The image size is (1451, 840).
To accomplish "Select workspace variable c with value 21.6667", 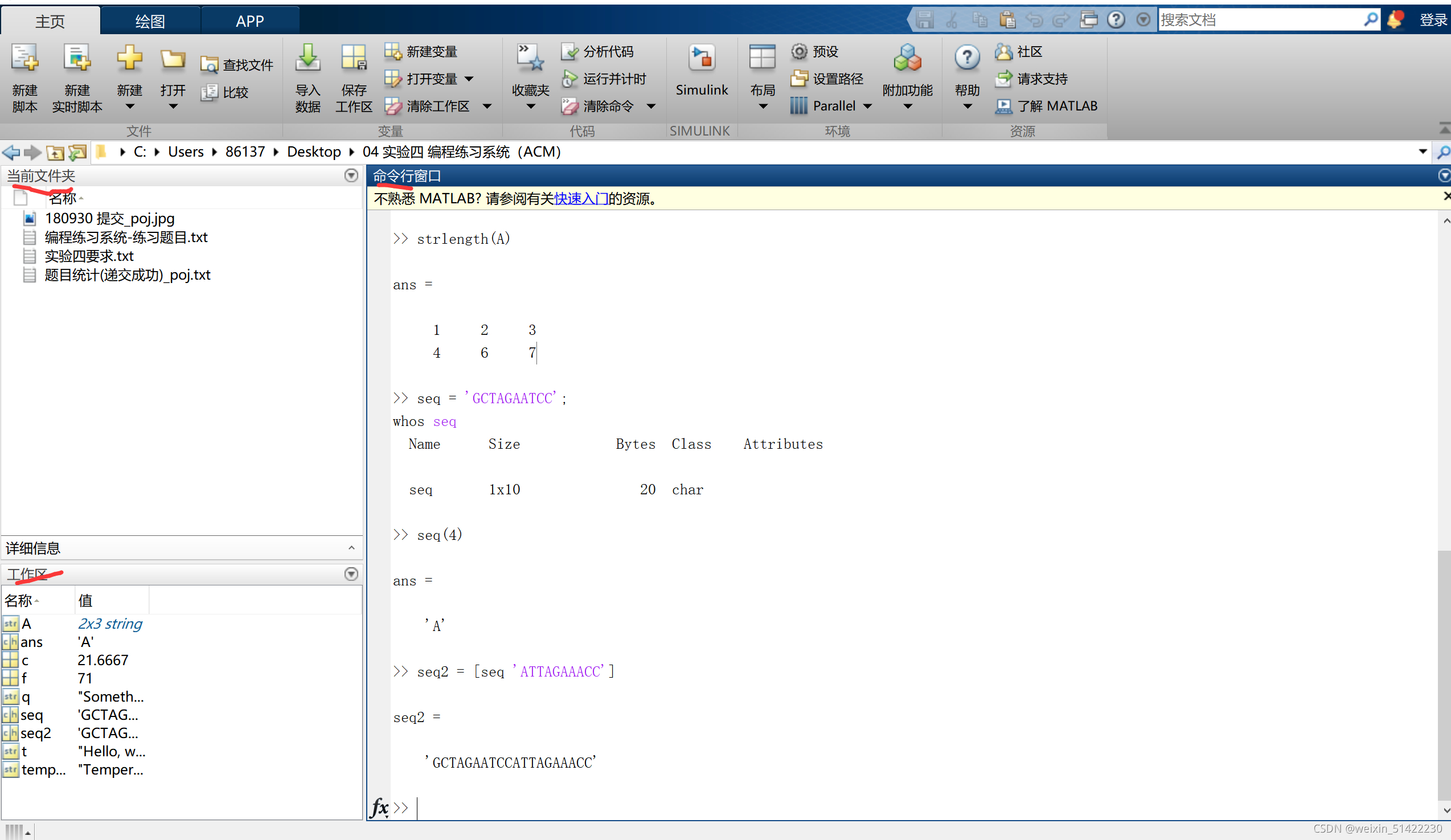I will [x=75, y=661].
